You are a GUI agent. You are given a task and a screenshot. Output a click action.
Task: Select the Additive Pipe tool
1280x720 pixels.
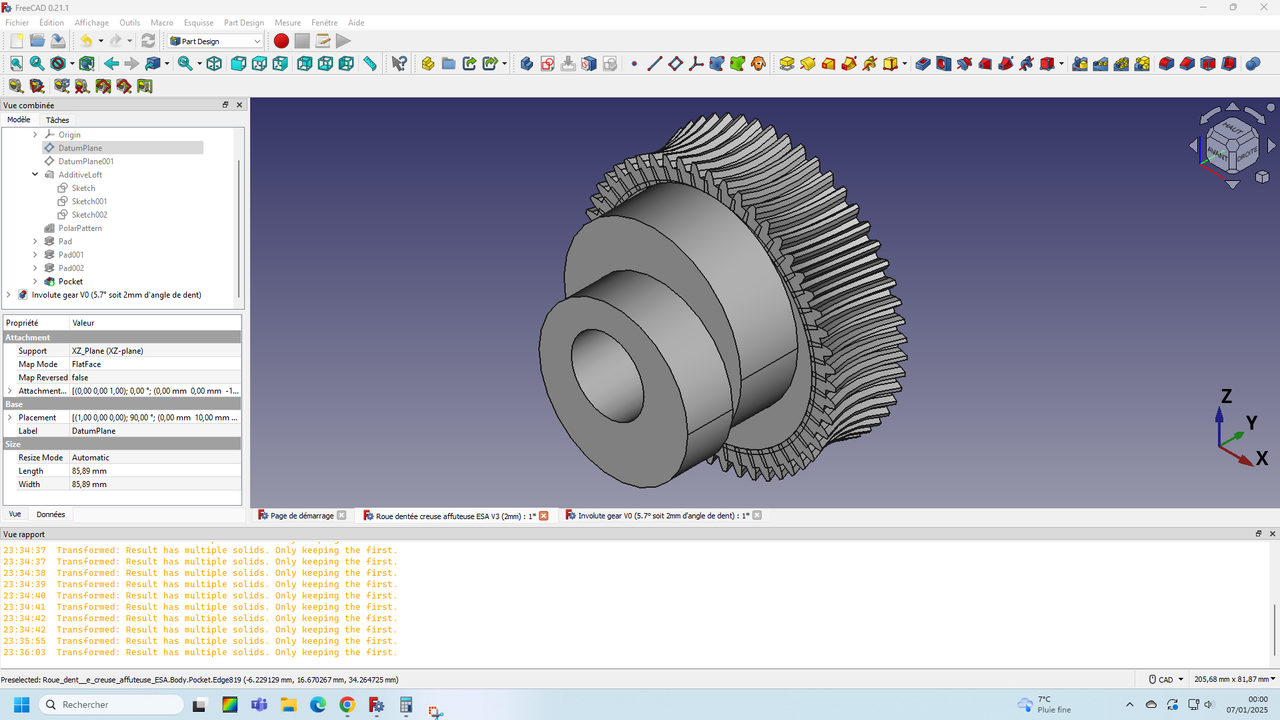[x=849, y=64]
